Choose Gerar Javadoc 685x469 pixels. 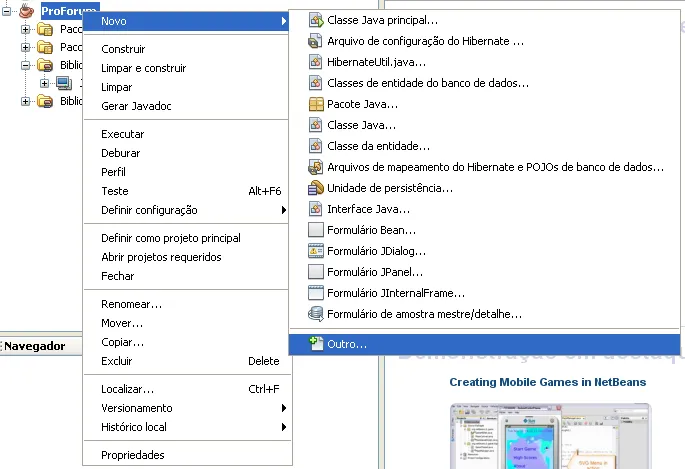[188, 106]
